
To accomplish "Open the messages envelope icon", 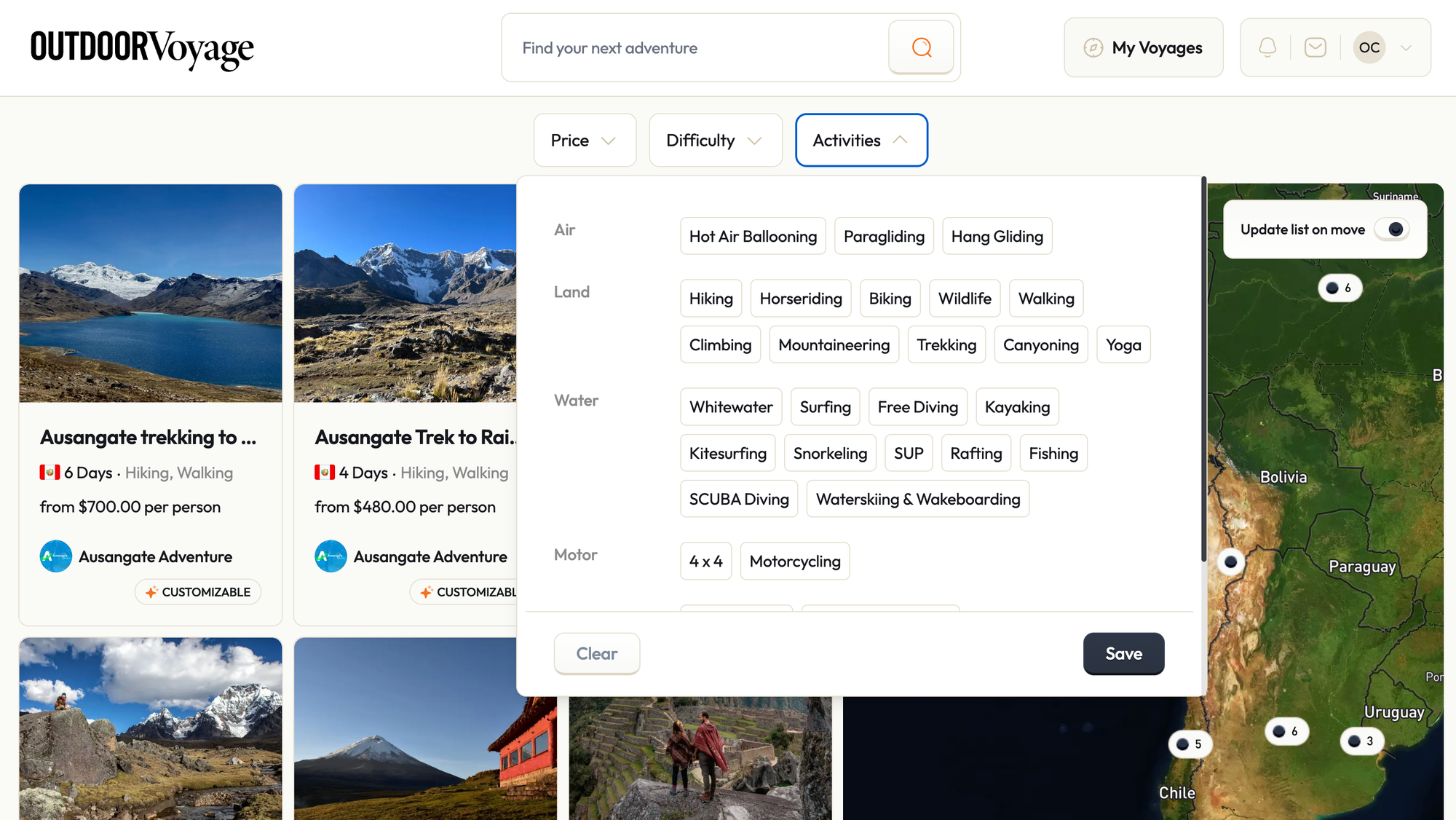I will click(x=1315, y=47).
